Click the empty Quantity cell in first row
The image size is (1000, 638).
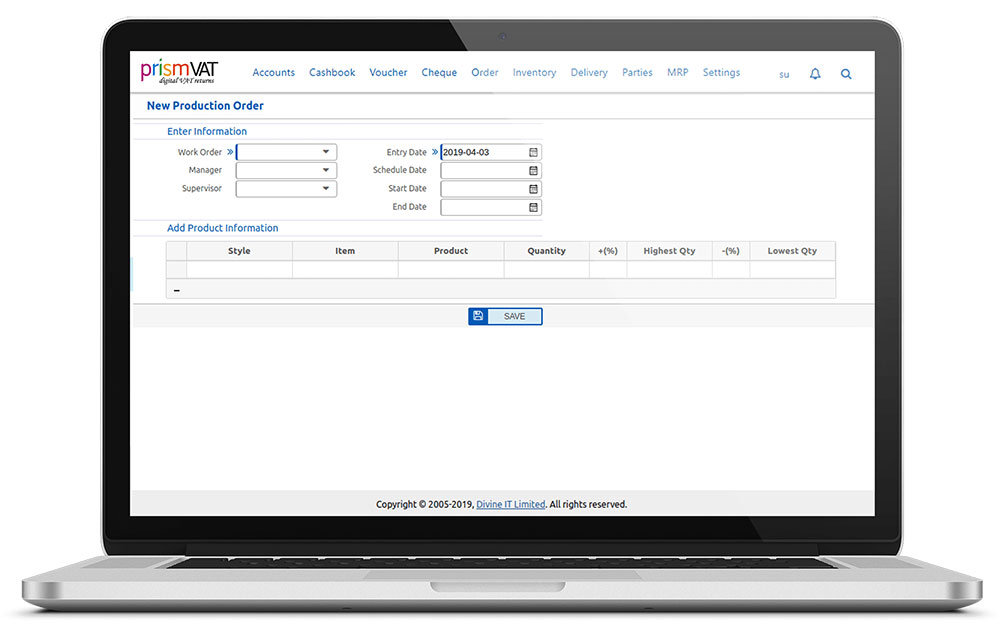(547, 270)
